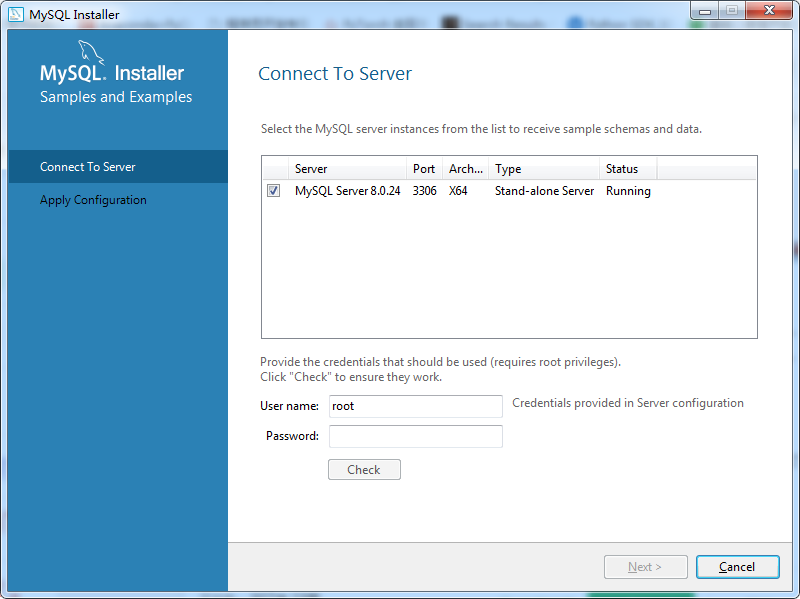800x599 pixels.
Task: Click the Cancel button
Action: click(x=737, y=567)
